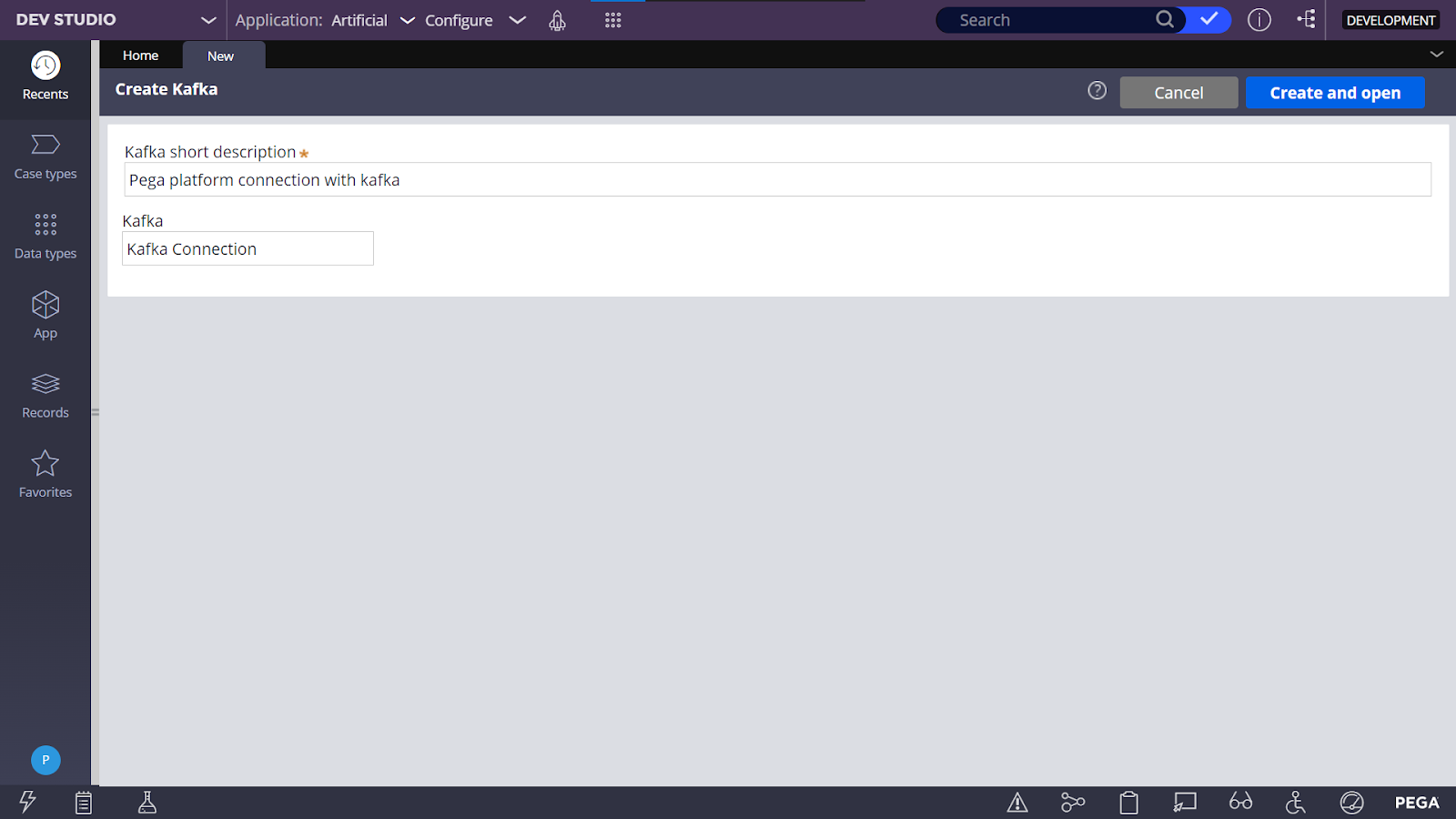Open the accessibility wheelchair icon
Viewport: 1456px width, 819px height.
point(1296,803)
